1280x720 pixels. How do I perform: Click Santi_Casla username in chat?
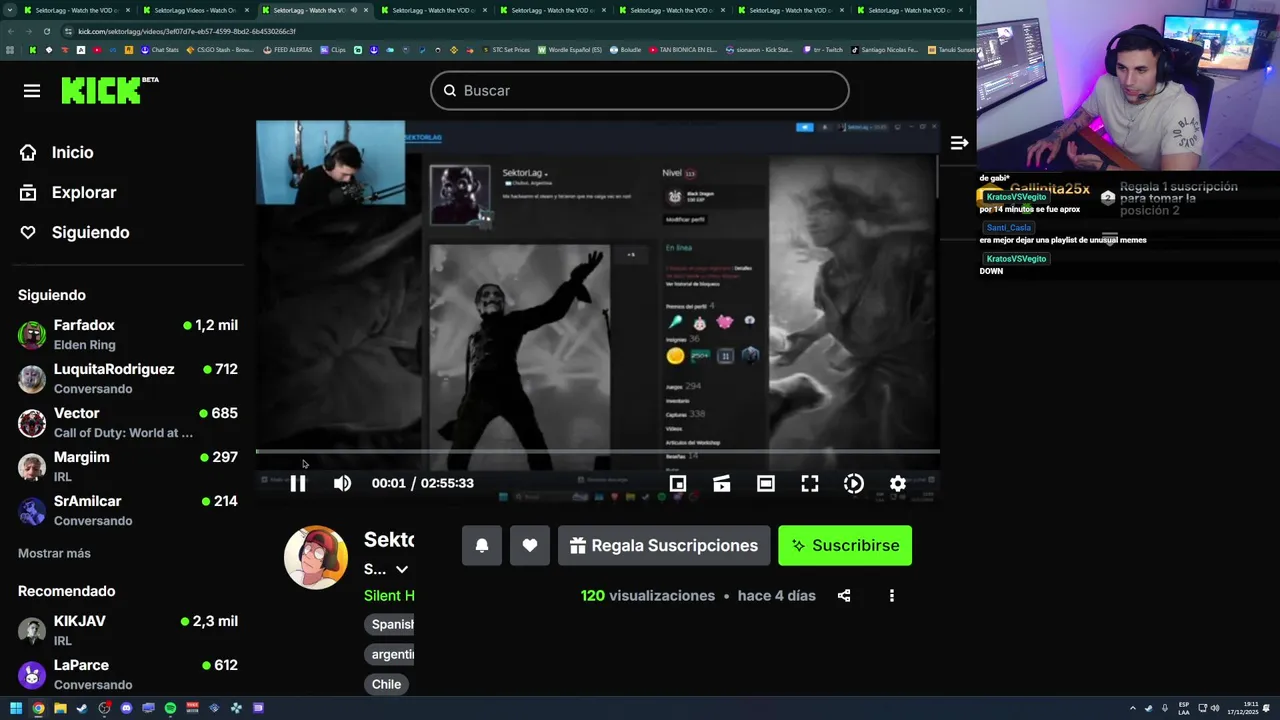click(1008, 228)
